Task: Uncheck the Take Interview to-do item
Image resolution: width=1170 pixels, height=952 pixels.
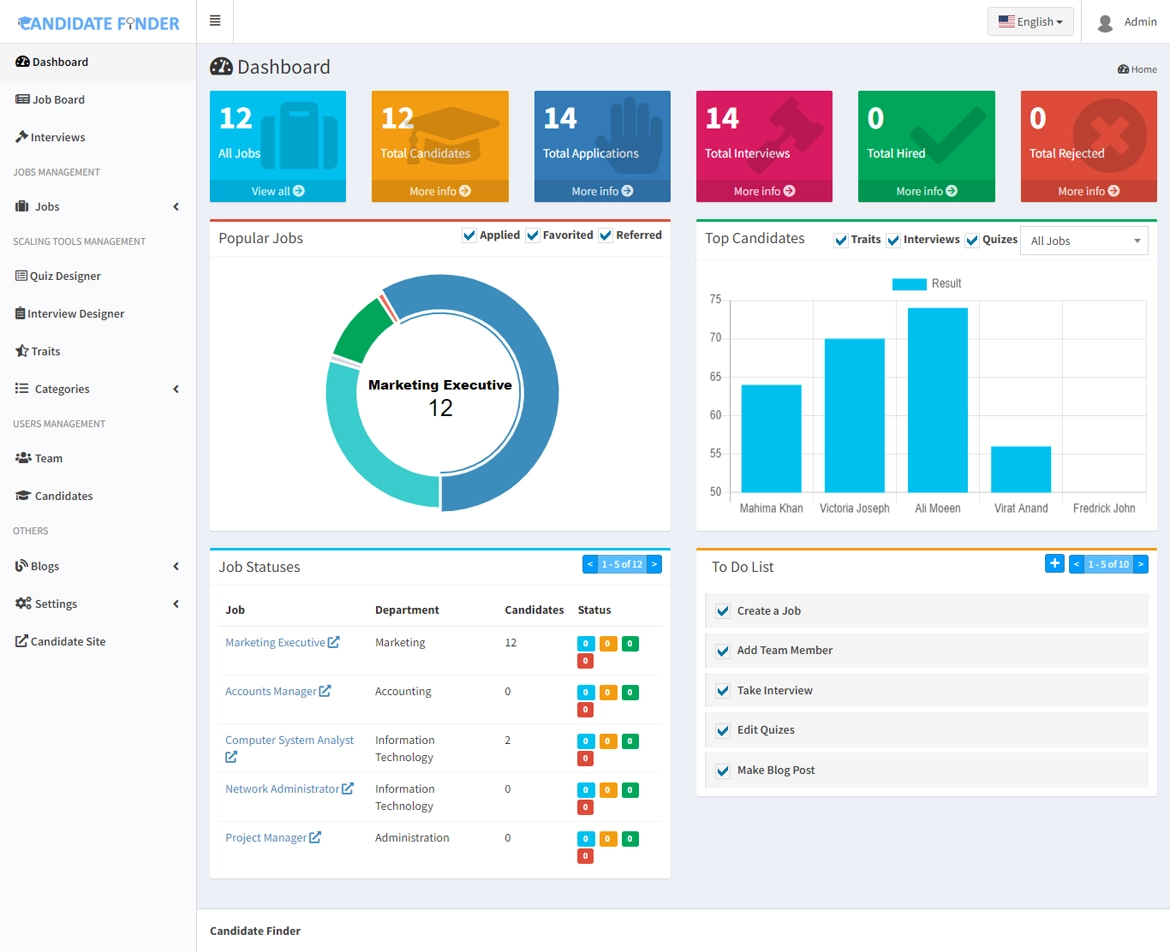Action: click(722, 691)
